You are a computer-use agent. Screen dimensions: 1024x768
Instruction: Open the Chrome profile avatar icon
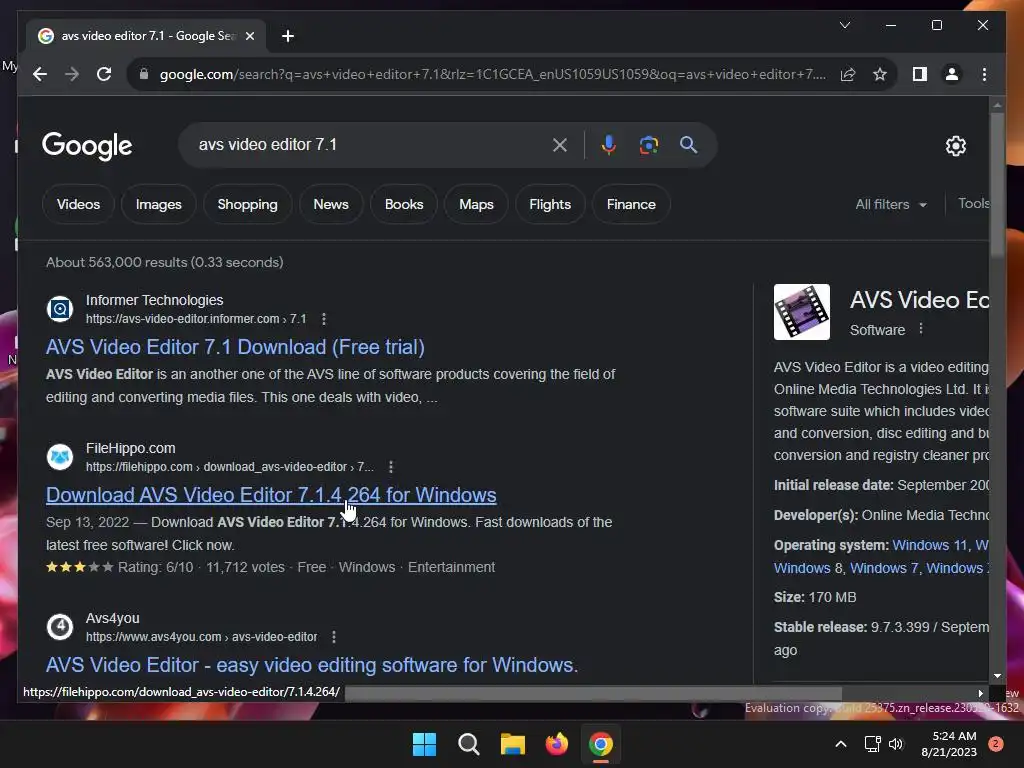(952, 74)
